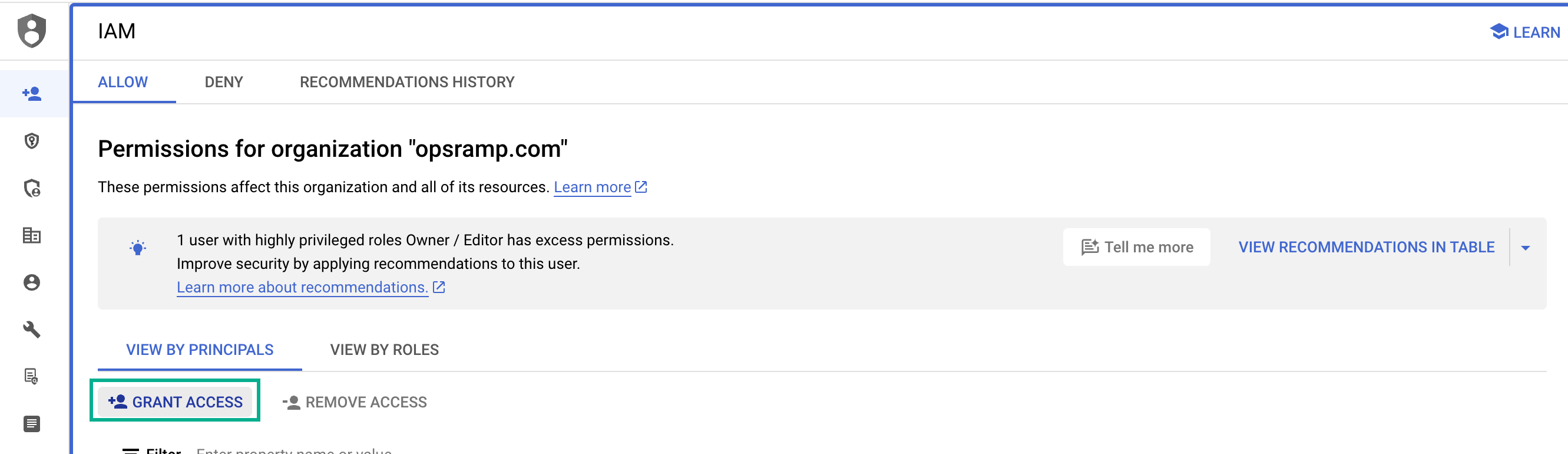The height and width of the screenshot is (454, 1568).
Task: Open Organization Policies building icon
Action: pyautogui.click(x=32, y=236)
